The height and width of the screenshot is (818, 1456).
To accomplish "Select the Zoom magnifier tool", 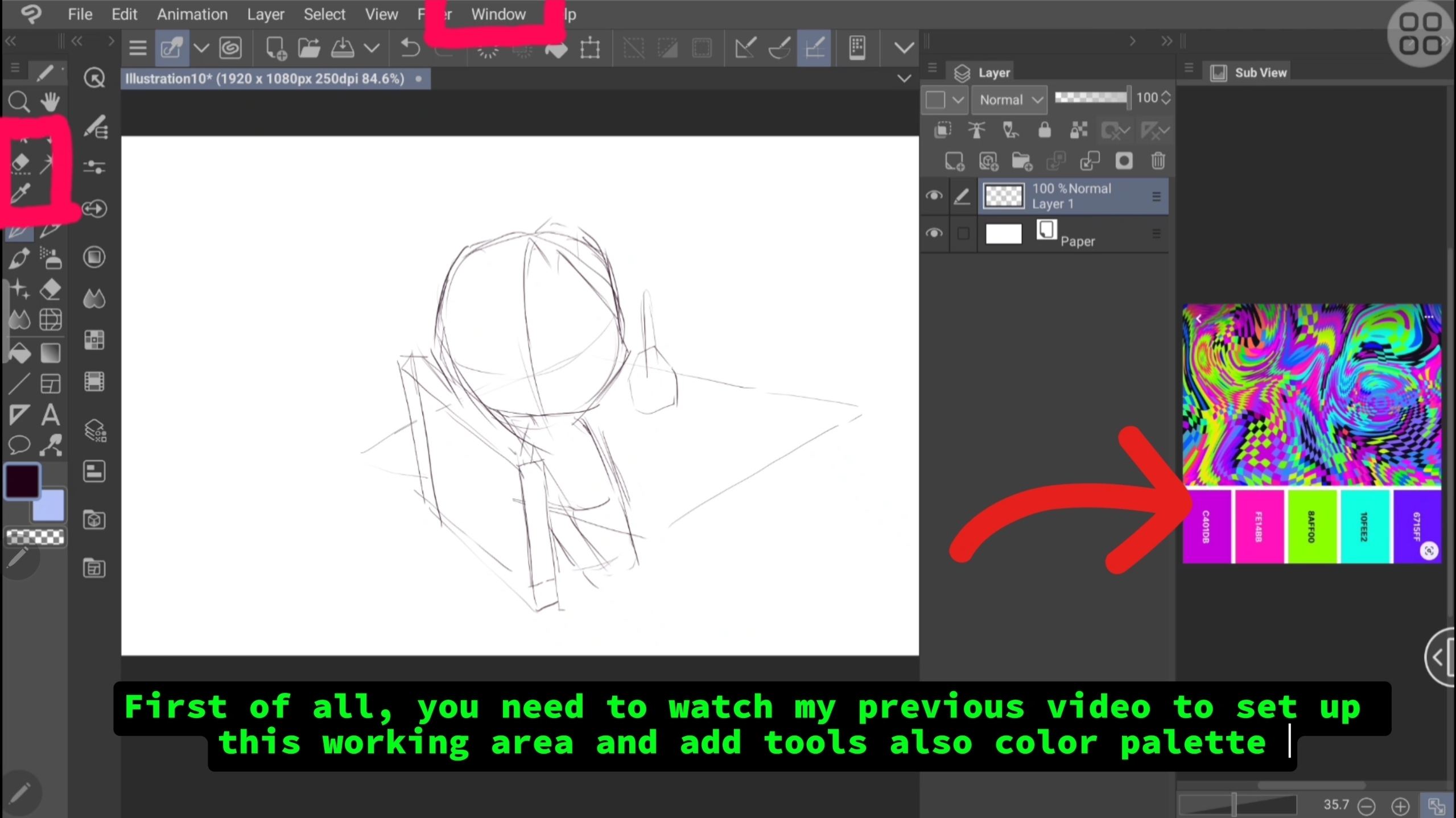I will 19,102.
